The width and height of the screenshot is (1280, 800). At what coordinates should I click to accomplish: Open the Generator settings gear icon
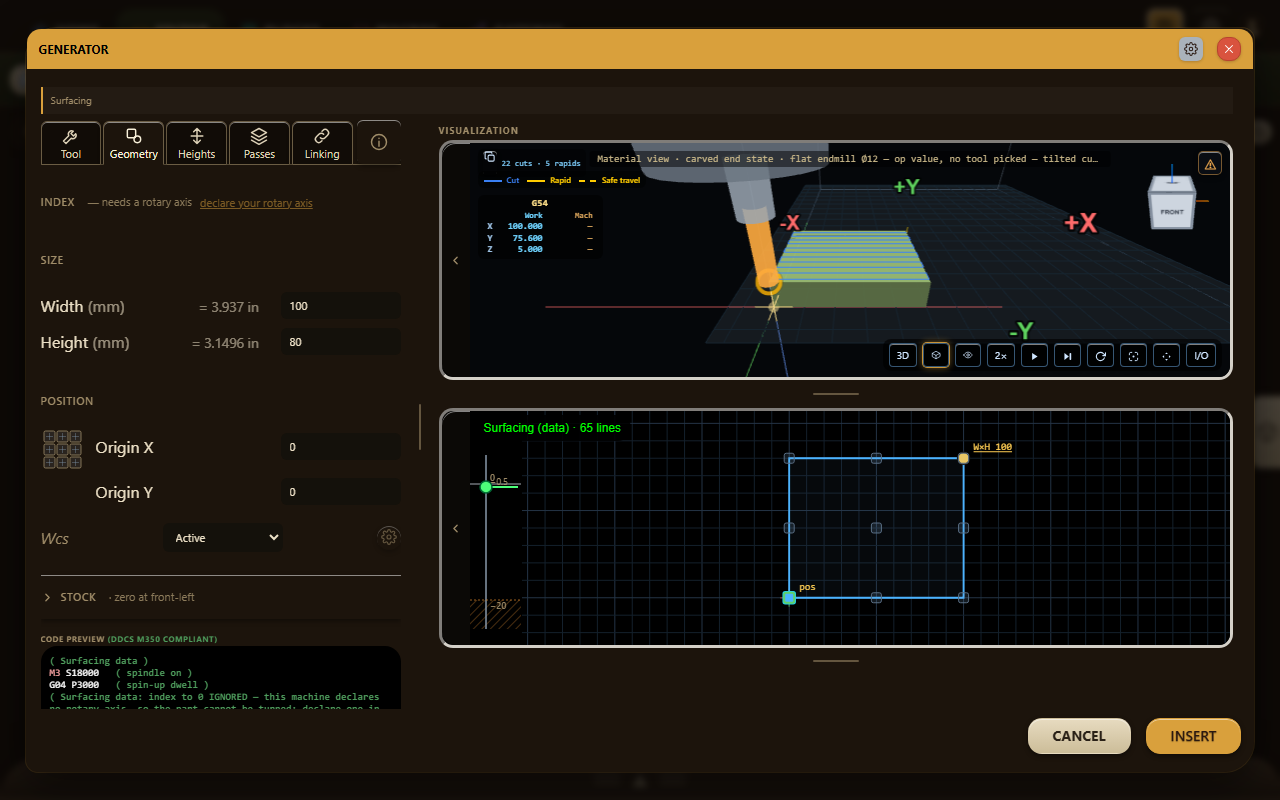(1190, 49)
